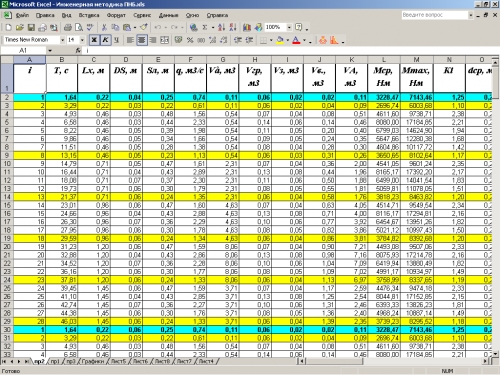The height and width of the screenshot is (375, 500).
Task: Create a new blank workbook
Action: (9, 27)
